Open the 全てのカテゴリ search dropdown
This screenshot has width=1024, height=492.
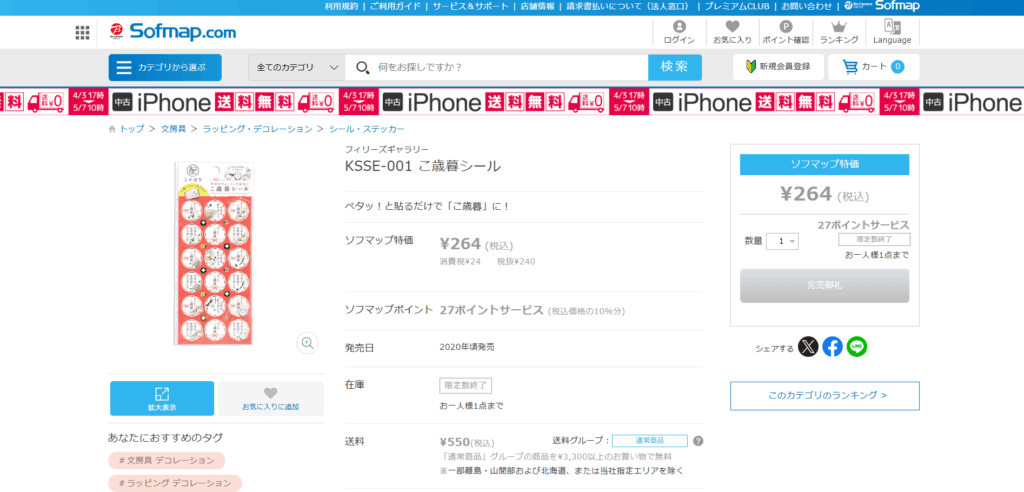[297, 67]
